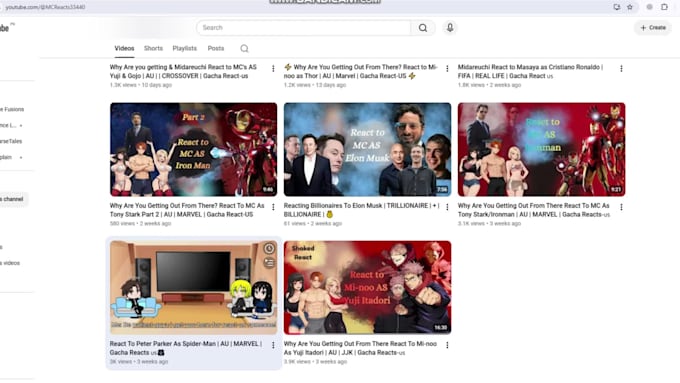Open title 'Midareuchi React to MC's AS Yuji & Gojo'
This screenshot has width=680, height=383.
(x=183, y=72)
